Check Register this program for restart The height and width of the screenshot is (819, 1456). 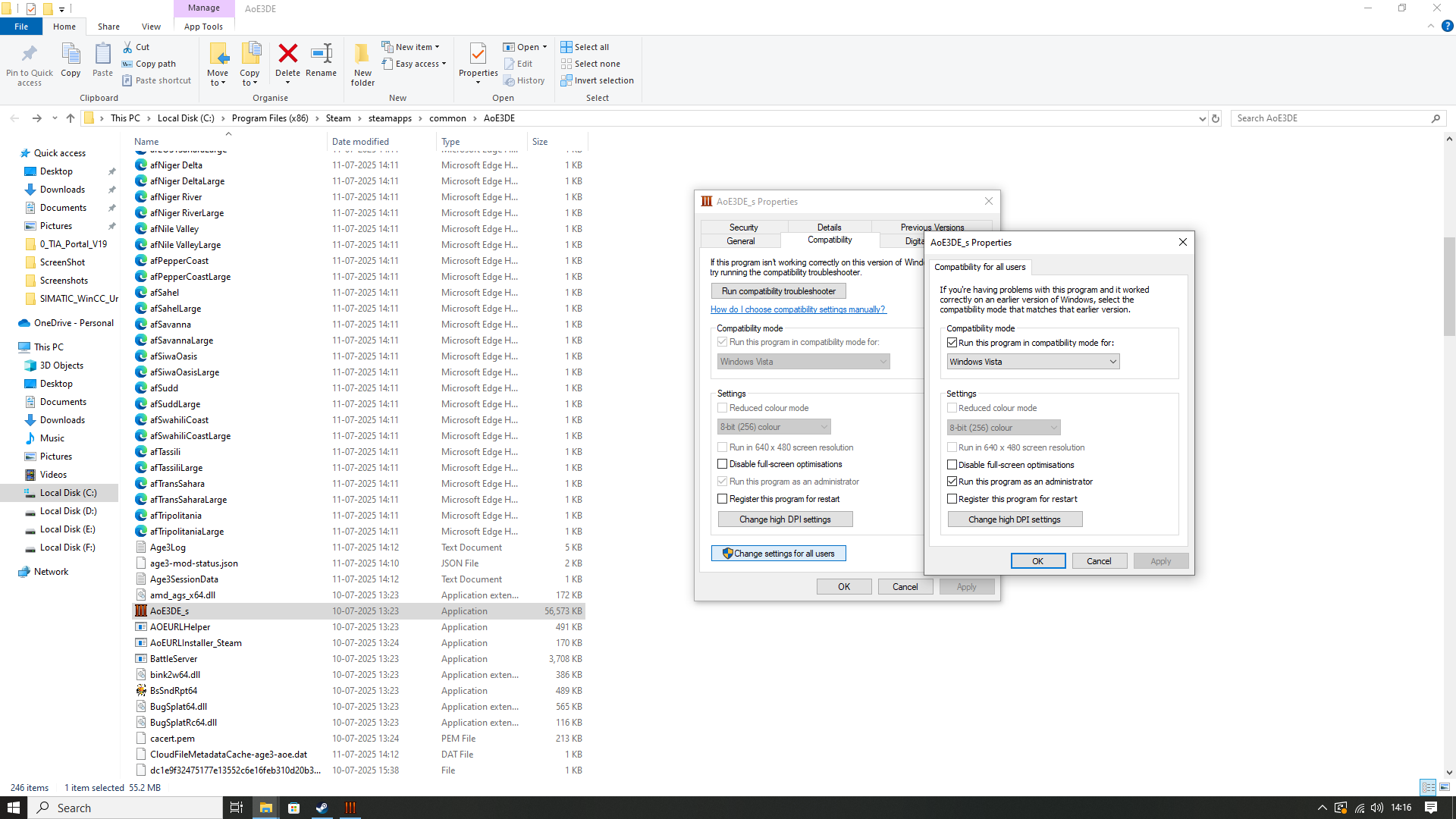pos(952,499)
